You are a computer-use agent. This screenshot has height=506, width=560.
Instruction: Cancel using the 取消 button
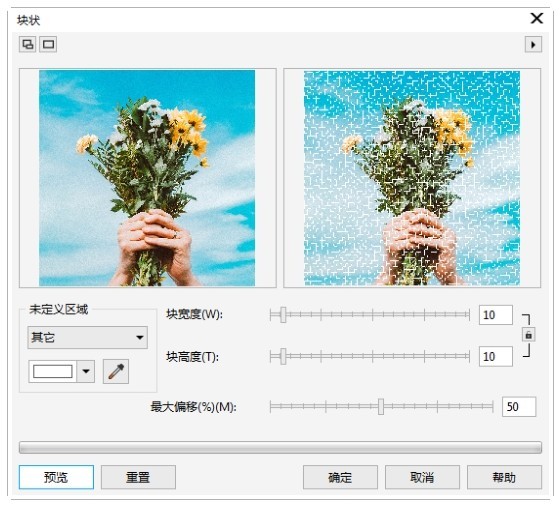click(422, 477)
